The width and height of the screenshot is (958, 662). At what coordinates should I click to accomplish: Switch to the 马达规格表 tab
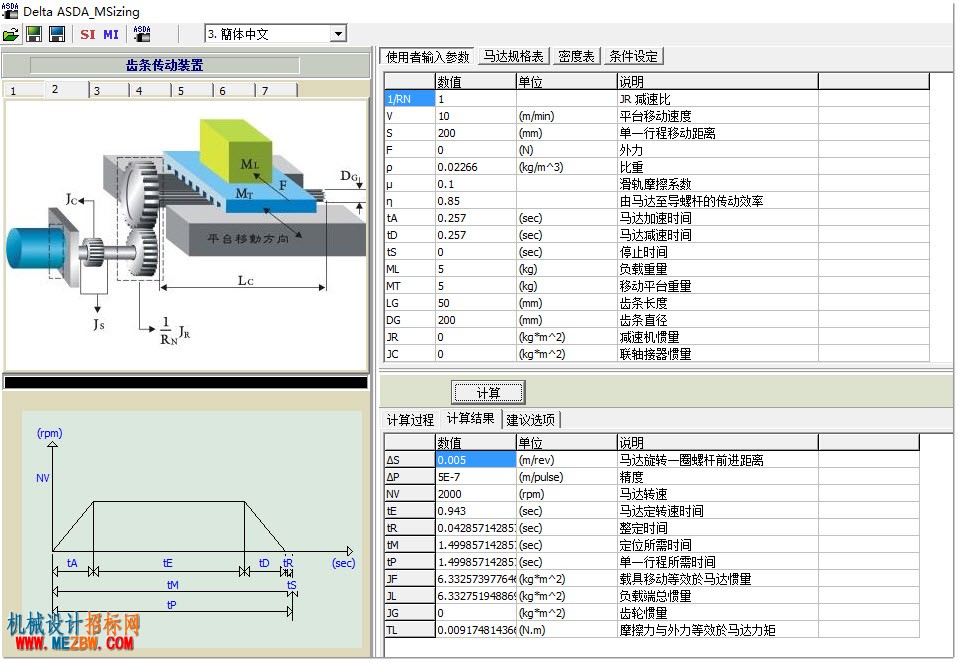coord(513,56)
